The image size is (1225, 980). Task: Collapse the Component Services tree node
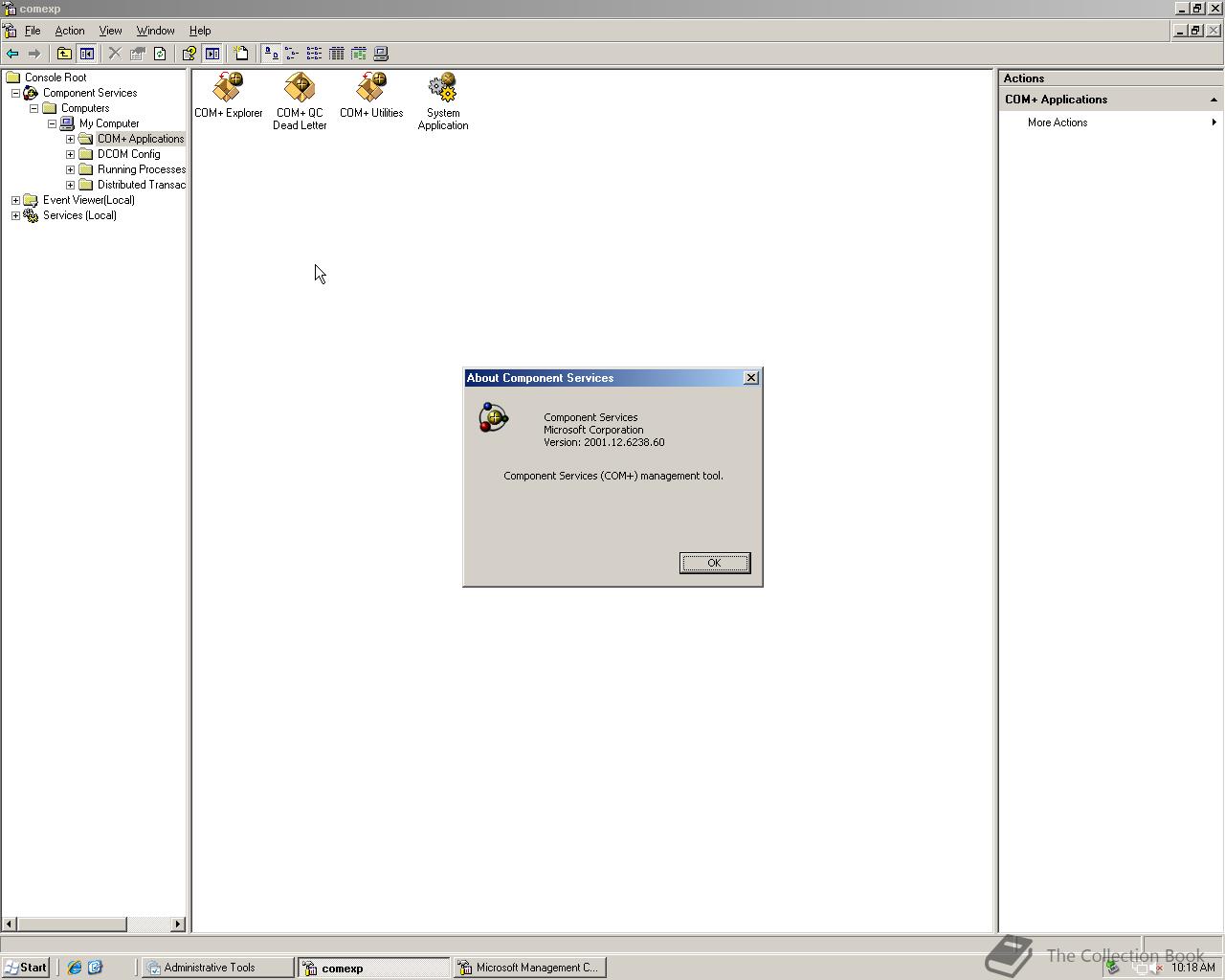click(x=15, y=93)
